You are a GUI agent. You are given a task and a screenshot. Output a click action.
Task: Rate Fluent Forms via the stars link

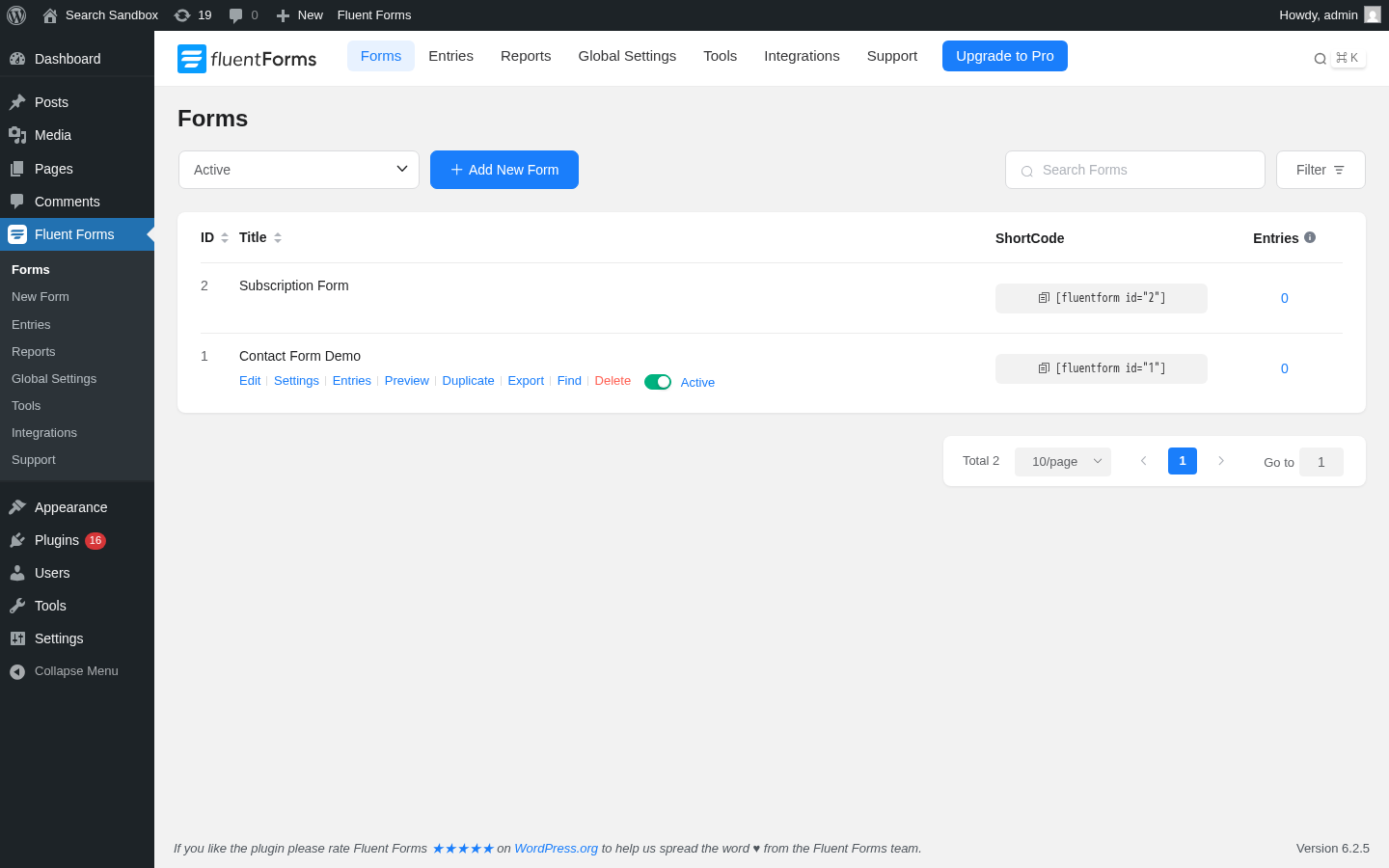tap(463, 849)
